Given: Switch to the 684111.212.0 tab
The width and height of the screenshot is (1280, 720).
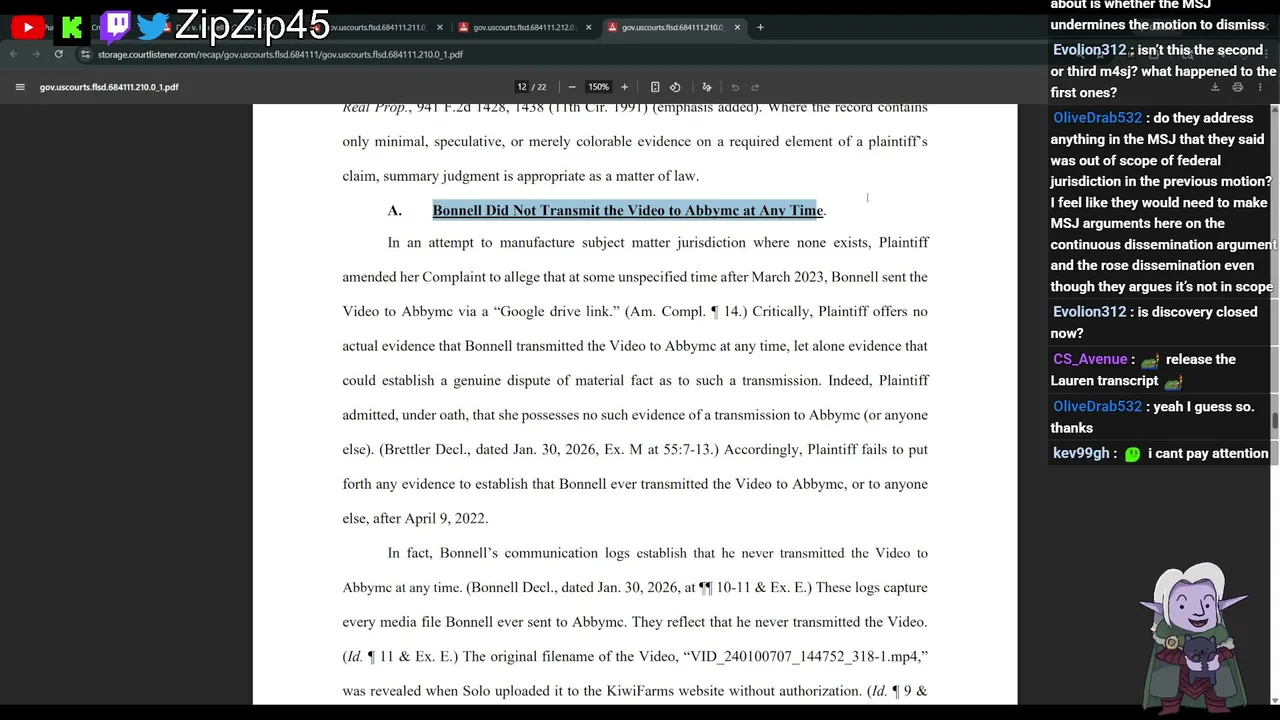Looking at the screenshot, I should click(524, 27).
